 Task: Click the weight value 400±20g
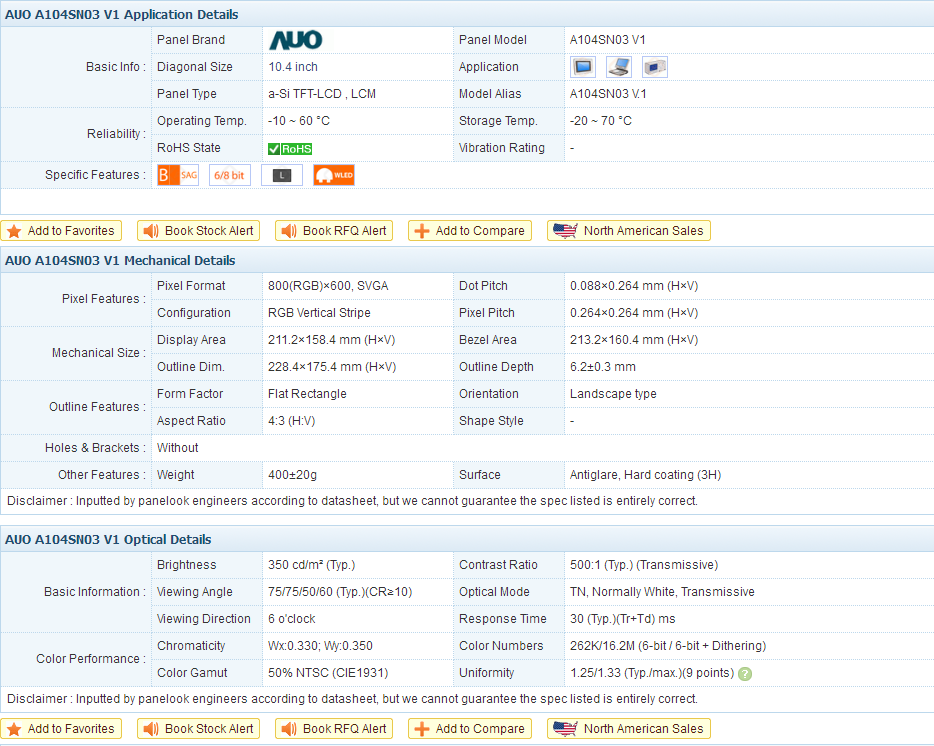(292, 475)
